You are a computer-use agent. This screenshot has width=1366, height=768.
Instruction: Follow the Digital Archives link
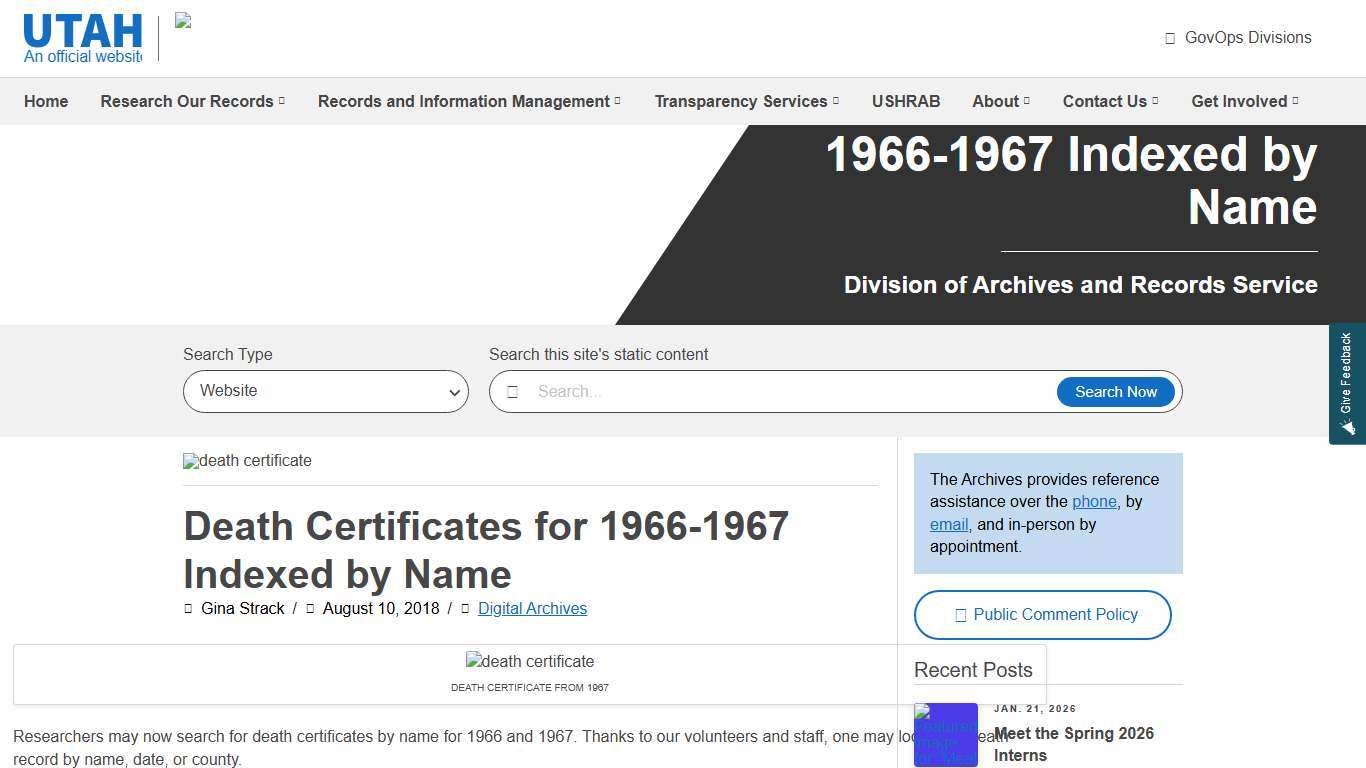coord(532,608)
